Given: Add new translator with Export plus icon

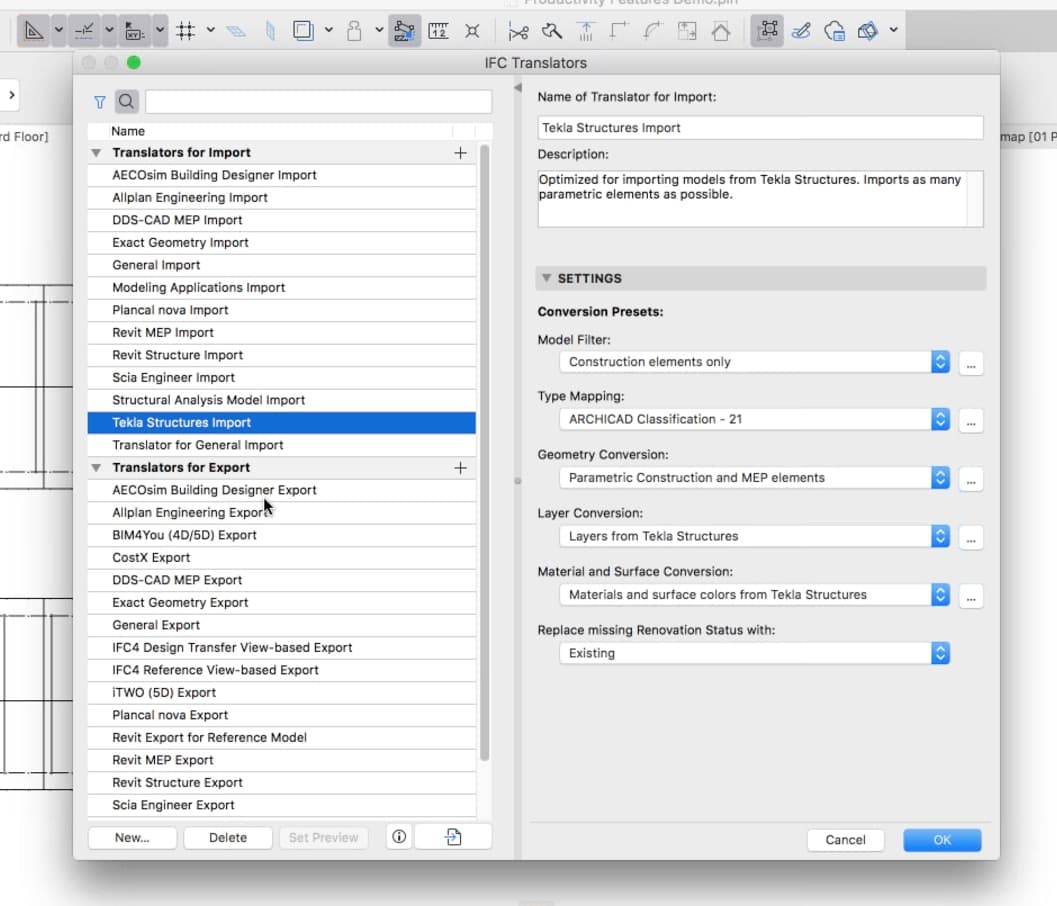Looking at the screenshot, I should [x=460, y=468].
